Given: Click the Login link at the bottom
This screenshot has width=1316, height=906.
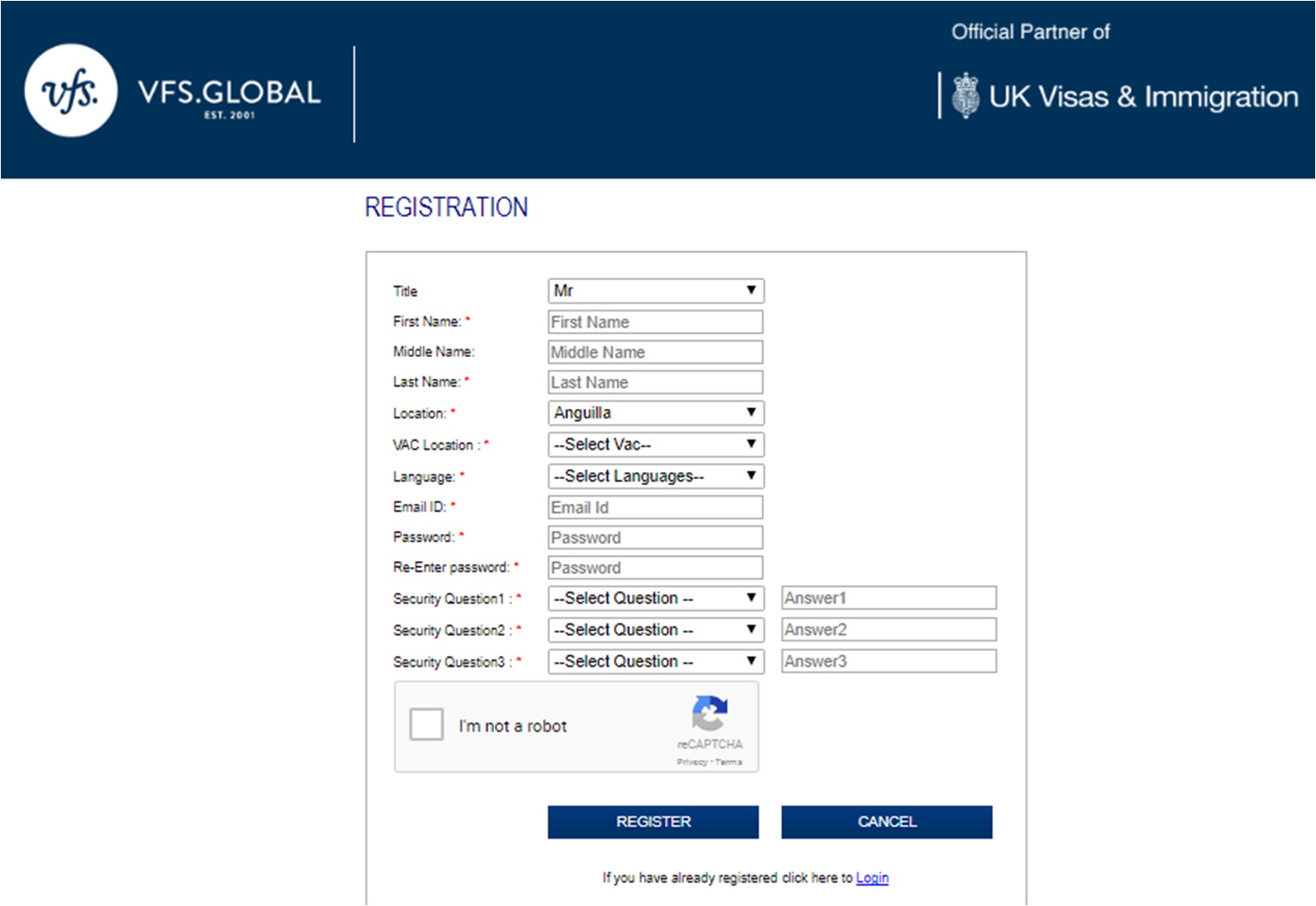Looking at the screenshot, I should [x=872, y=877].
